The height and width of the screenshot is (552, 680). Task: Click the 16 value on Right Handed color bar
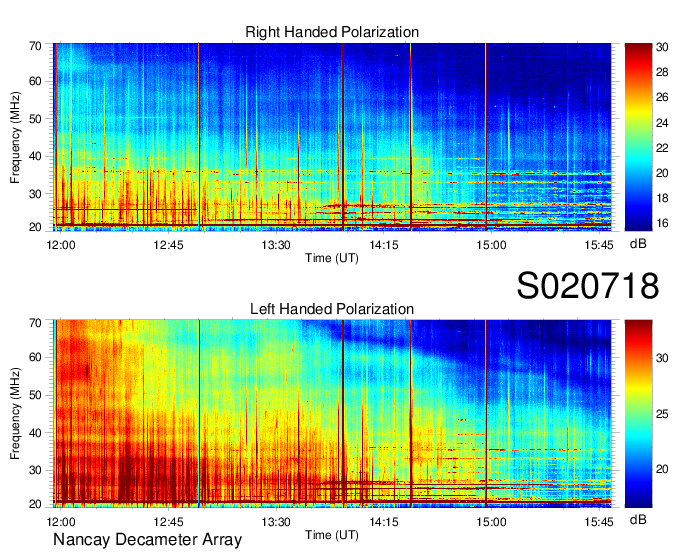662,223
